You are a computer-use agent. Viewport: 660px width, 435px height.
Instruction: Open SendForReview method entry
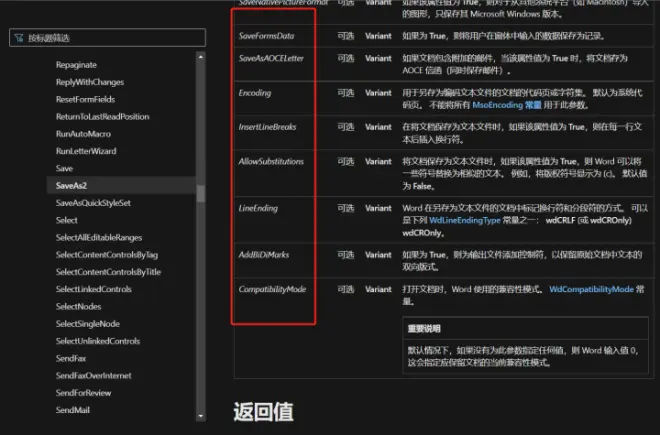point(83,393)
